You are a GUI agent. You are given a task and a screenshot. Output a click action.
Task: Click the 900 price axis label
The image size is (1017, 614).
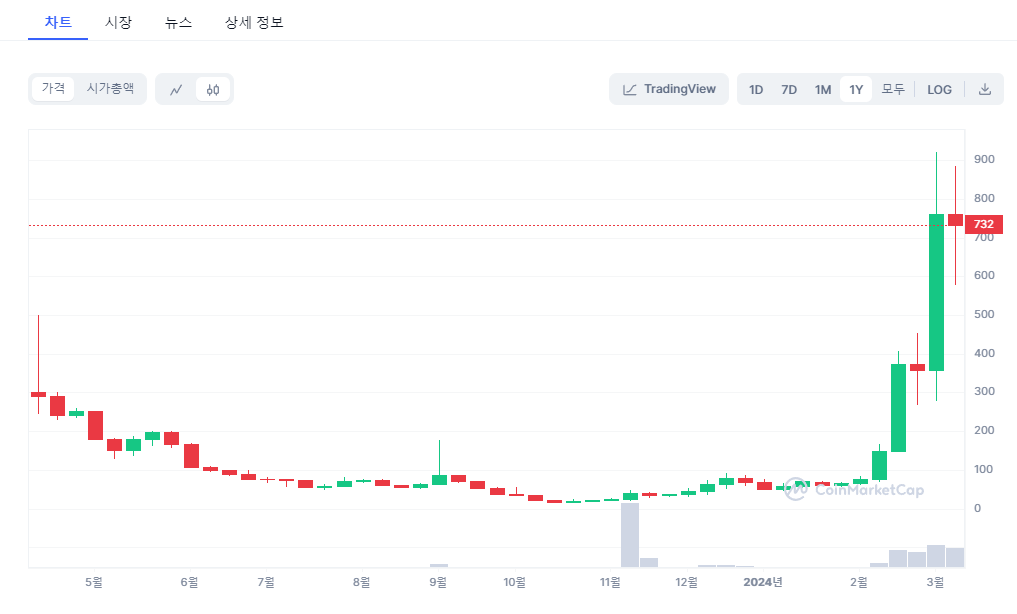point(984,159)
